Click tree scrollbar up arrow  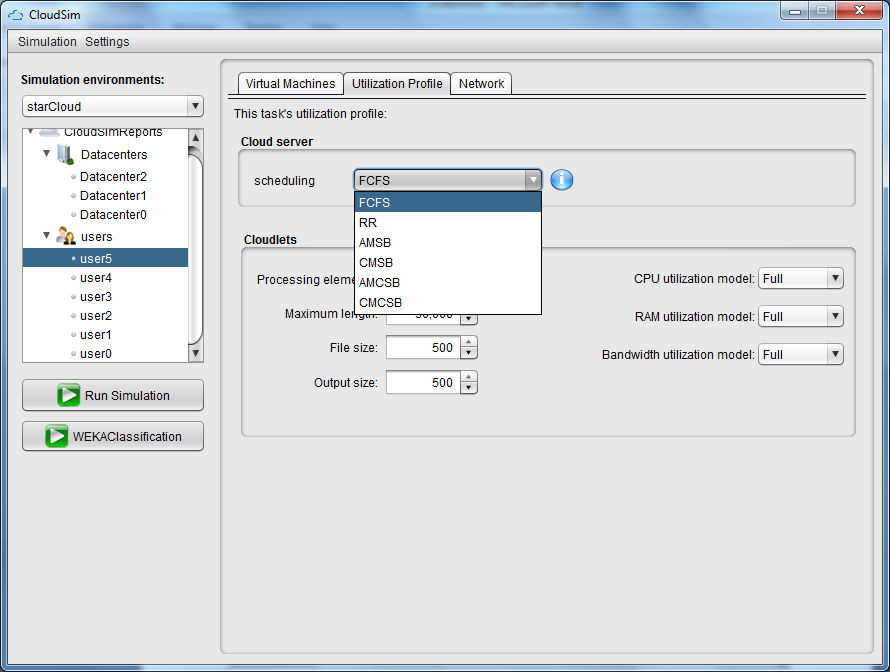[195, 137]
